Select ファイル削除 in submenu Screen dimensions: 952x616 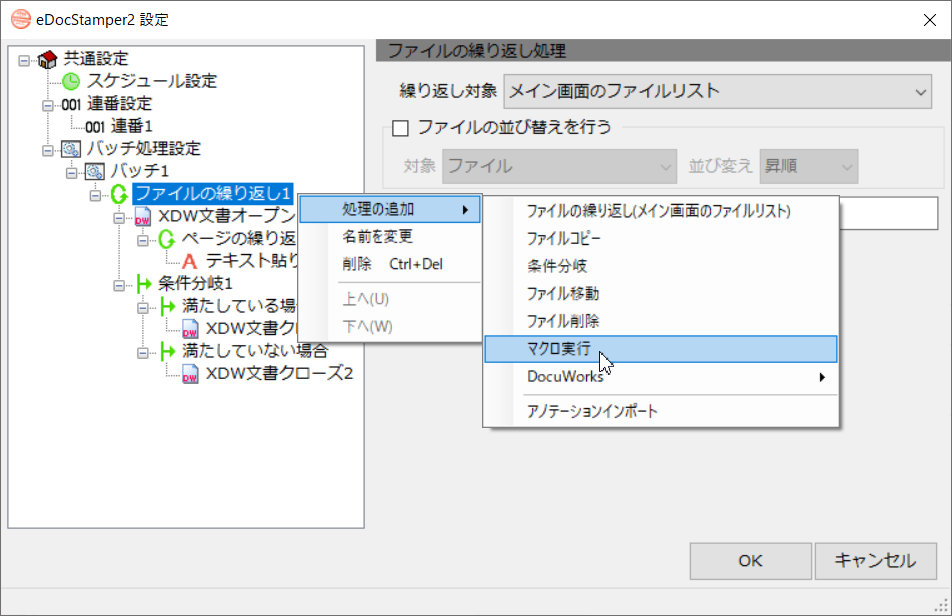click(x=661, y=321)
